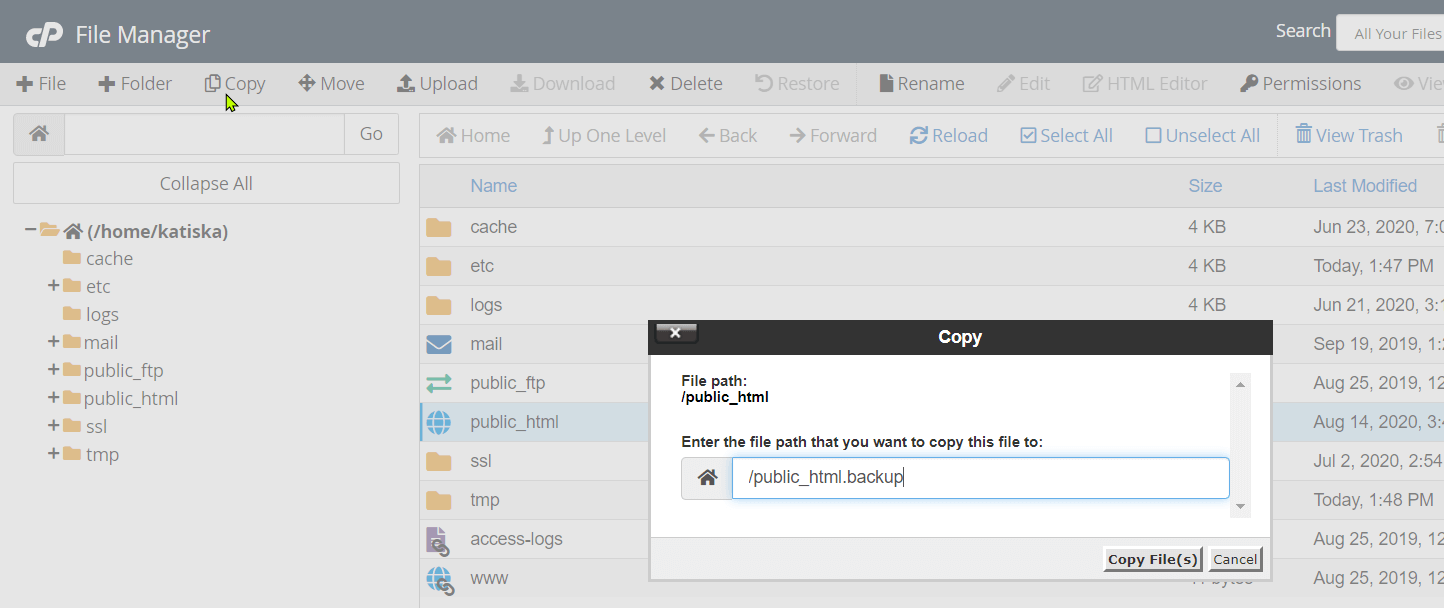1444x608 pixels.
Task: Go Up One Level
Action: point(604,136)
